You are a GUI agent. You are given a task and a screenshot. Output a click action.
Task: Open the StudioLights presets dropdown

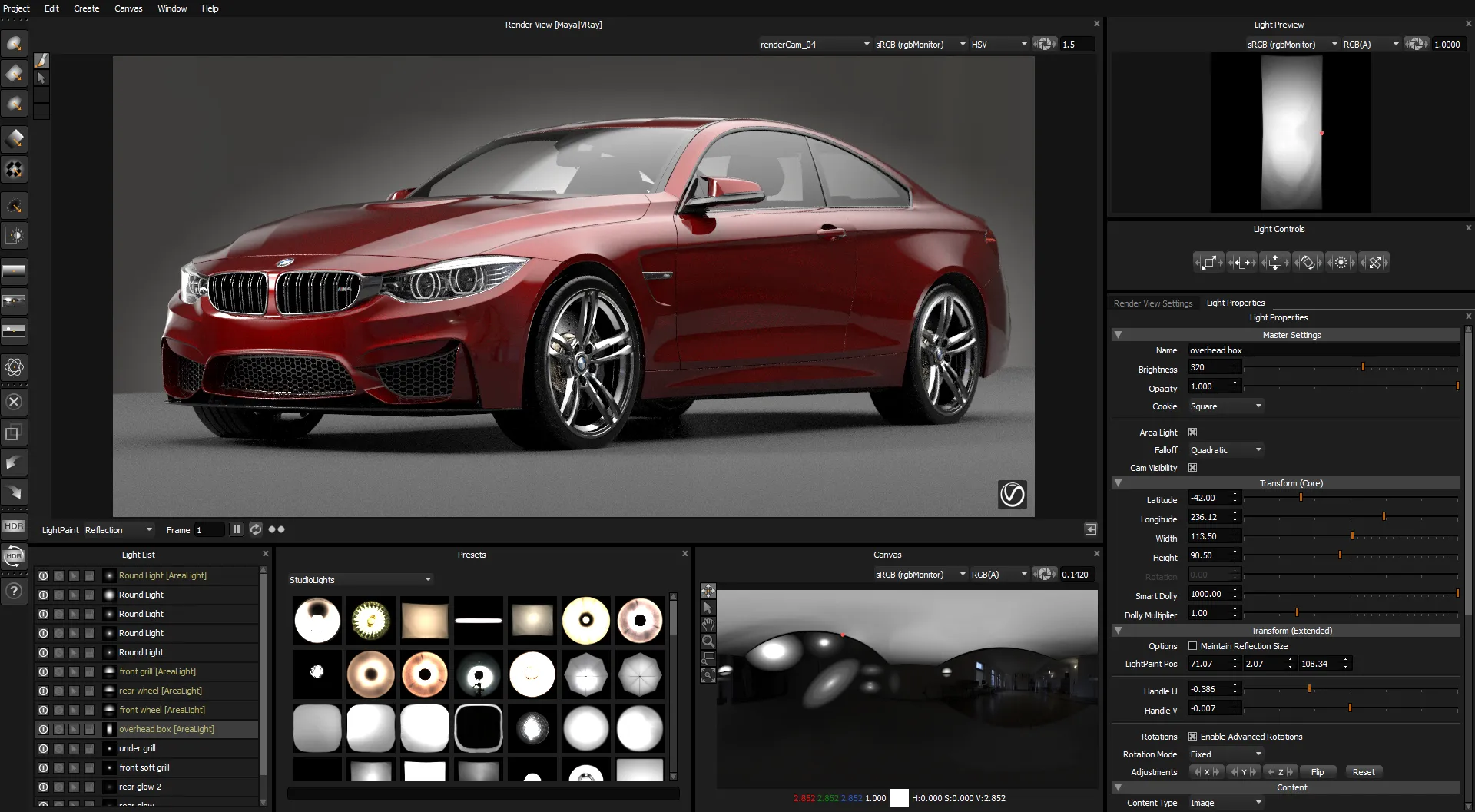[360, 579]
